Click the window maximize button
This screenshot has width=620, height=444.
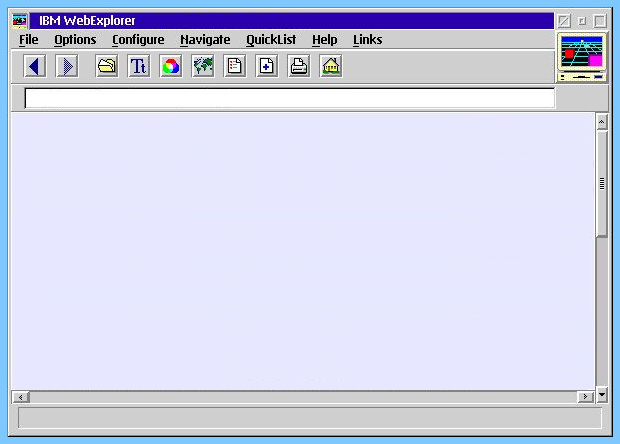pos(600,21)
